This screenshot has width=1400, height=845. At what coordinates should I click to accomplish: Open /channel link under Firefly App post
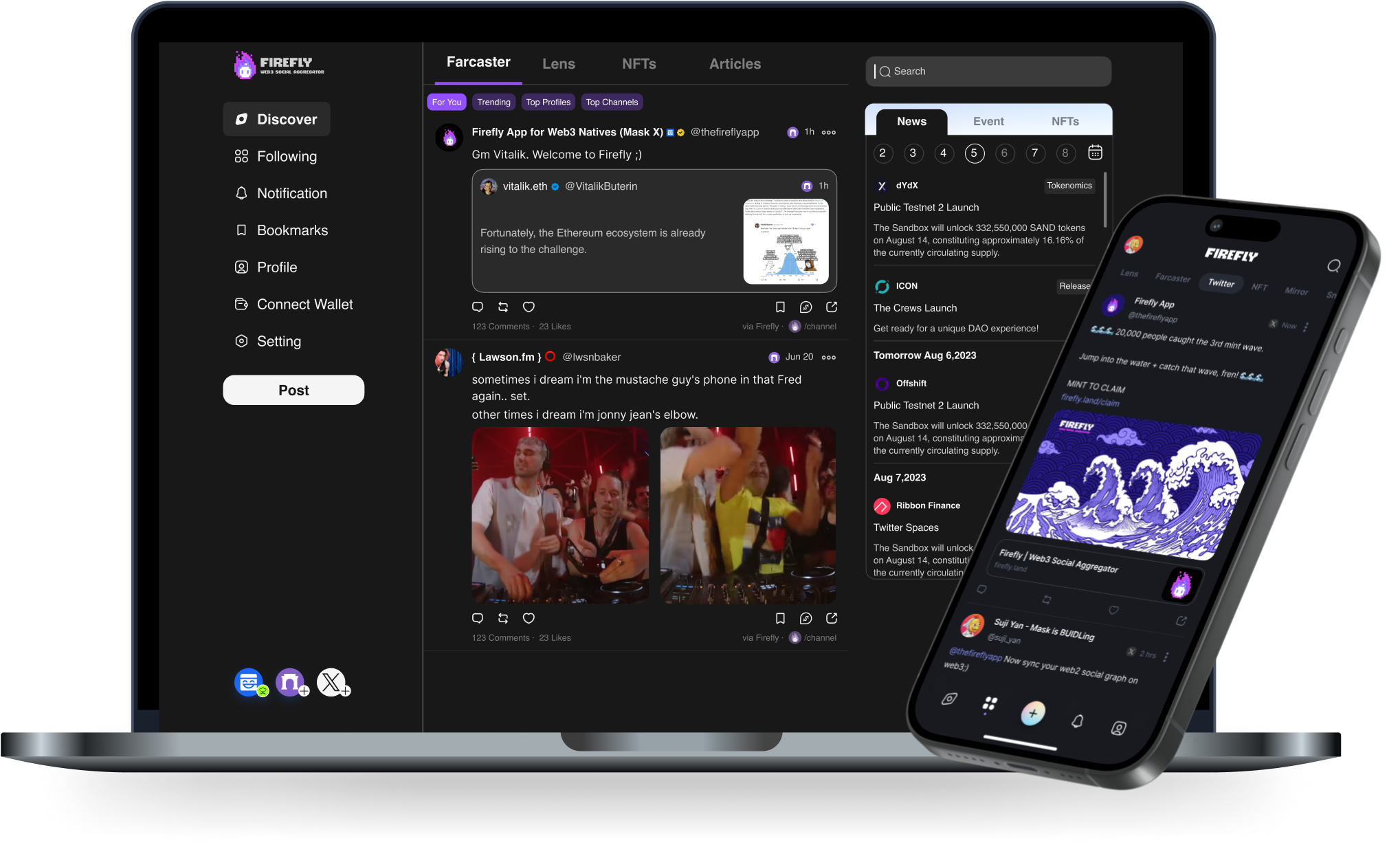pos(813,327)
